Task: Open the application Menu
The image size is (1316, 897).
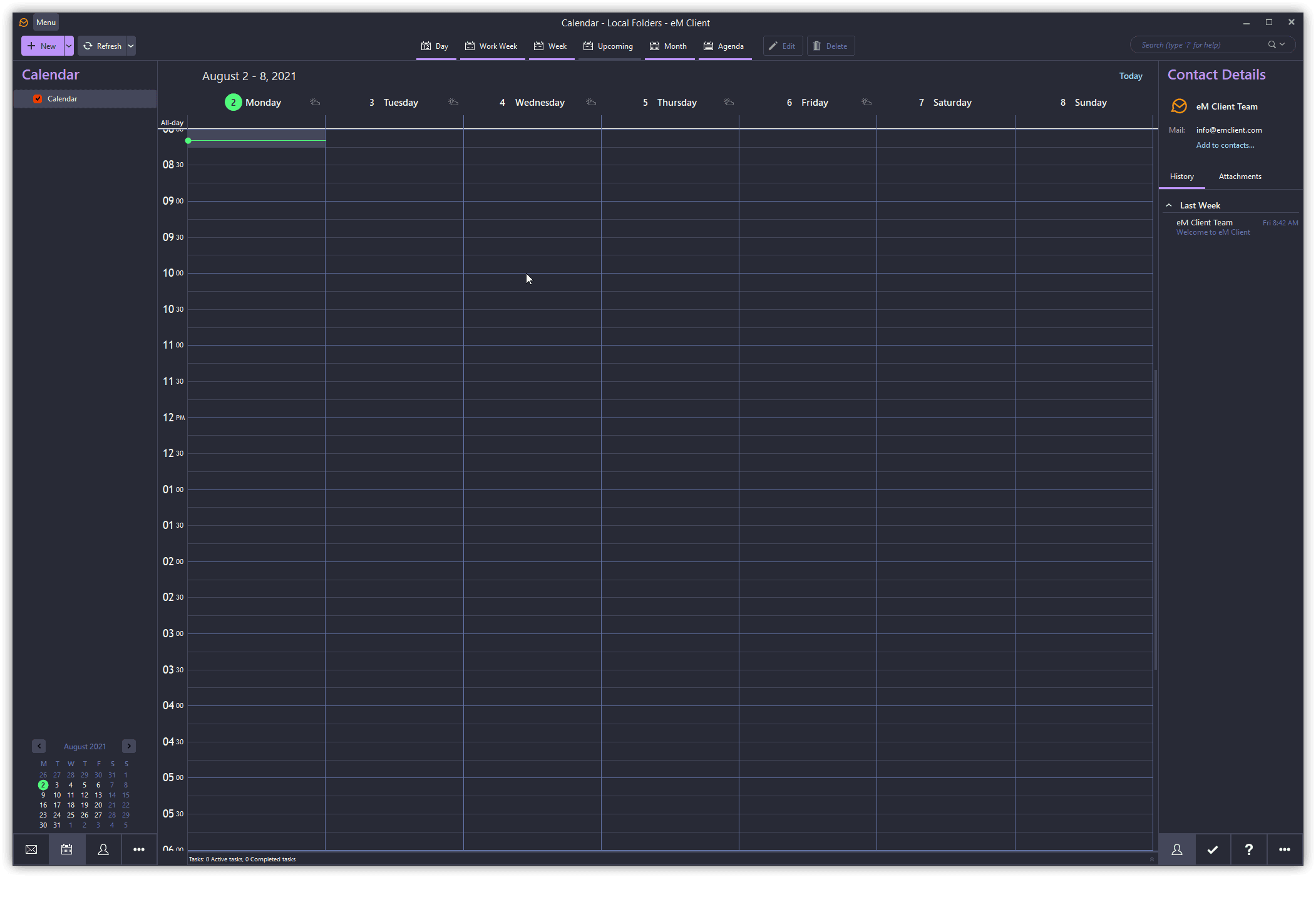Action: tap(46, 23)
